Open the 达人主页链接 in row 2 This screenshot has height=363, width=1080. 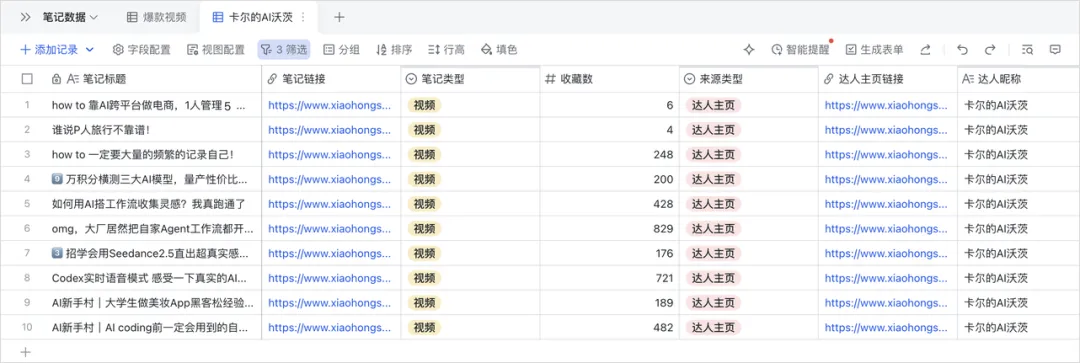coord(886,130)
